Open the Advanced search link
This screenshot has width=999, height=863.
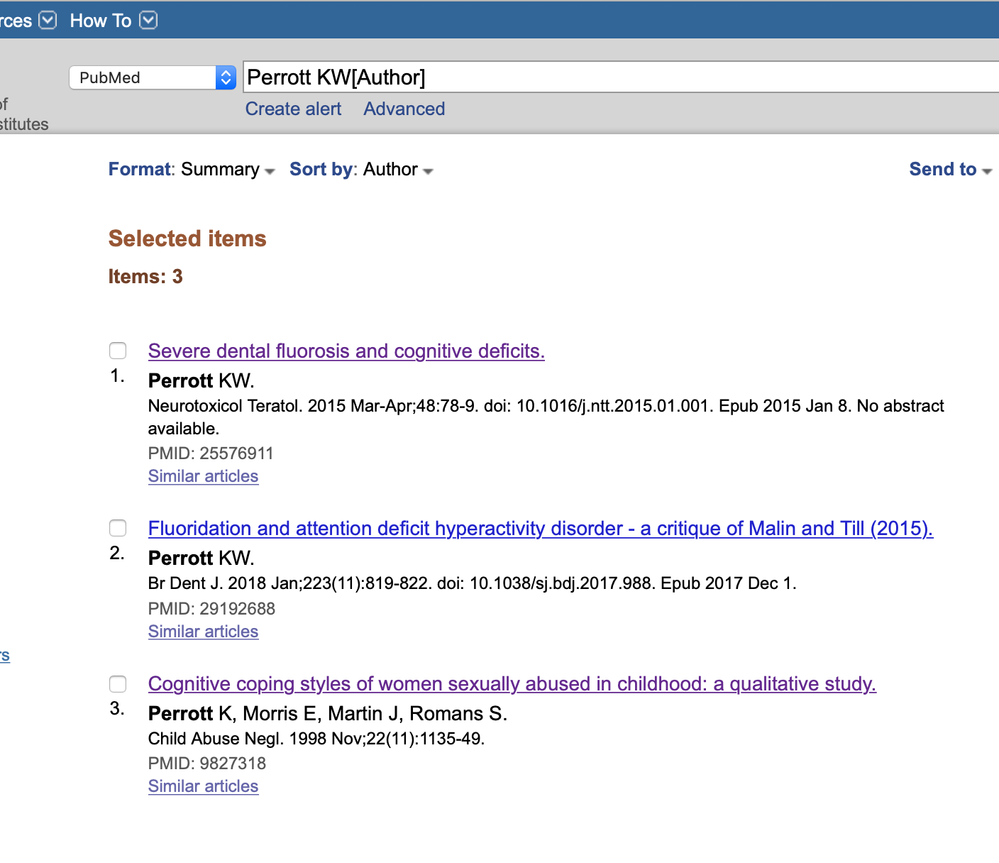click(x=404, y=109)
